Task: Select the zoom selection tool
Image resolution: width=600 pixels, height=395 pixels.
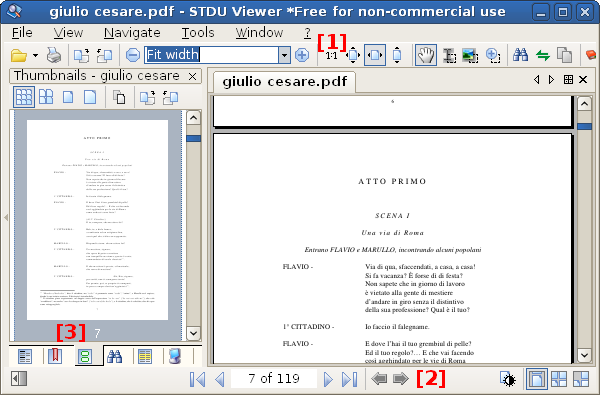Action: point(493,55)
